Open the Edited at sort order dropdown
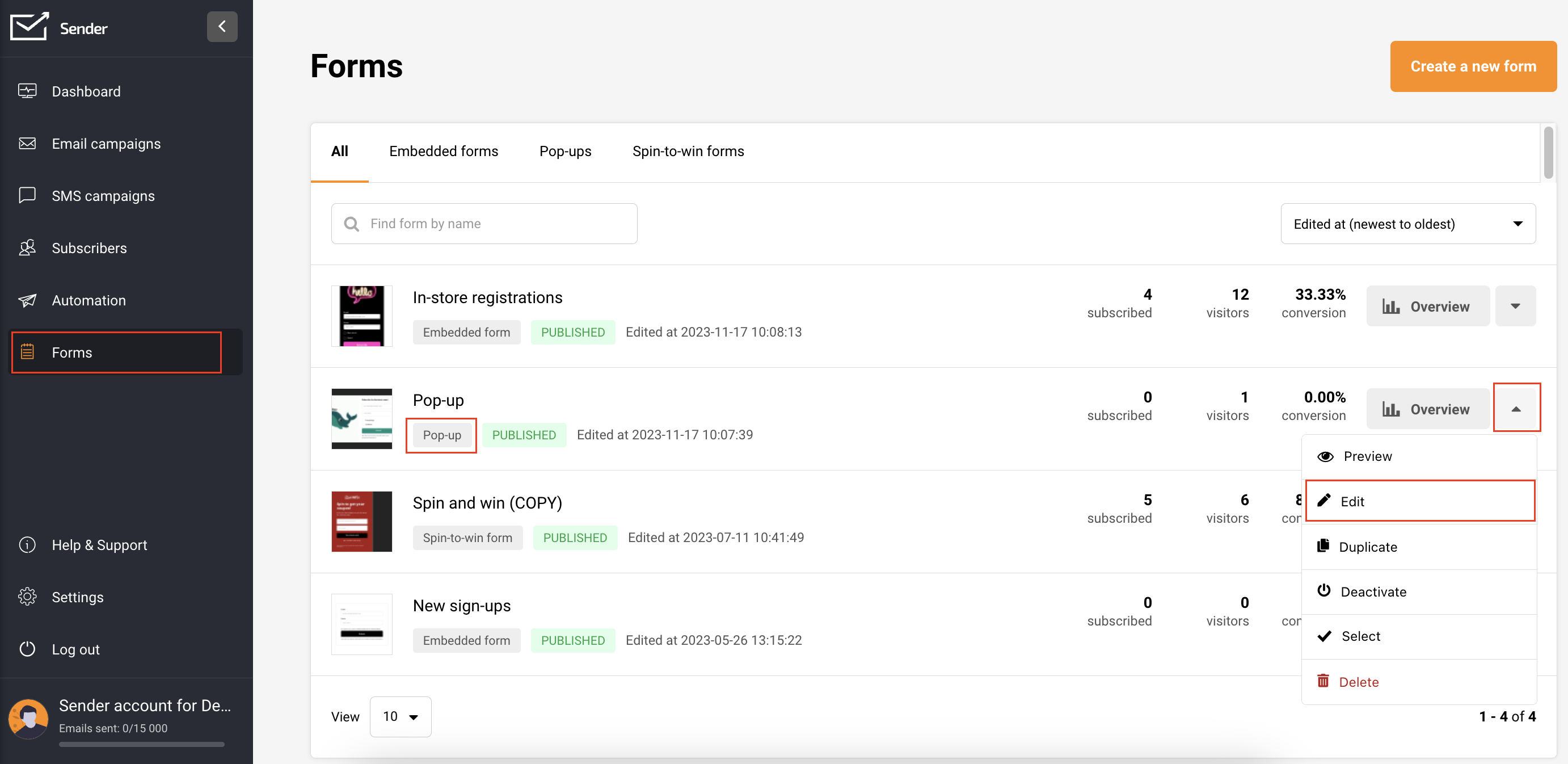 [1407, 224]
